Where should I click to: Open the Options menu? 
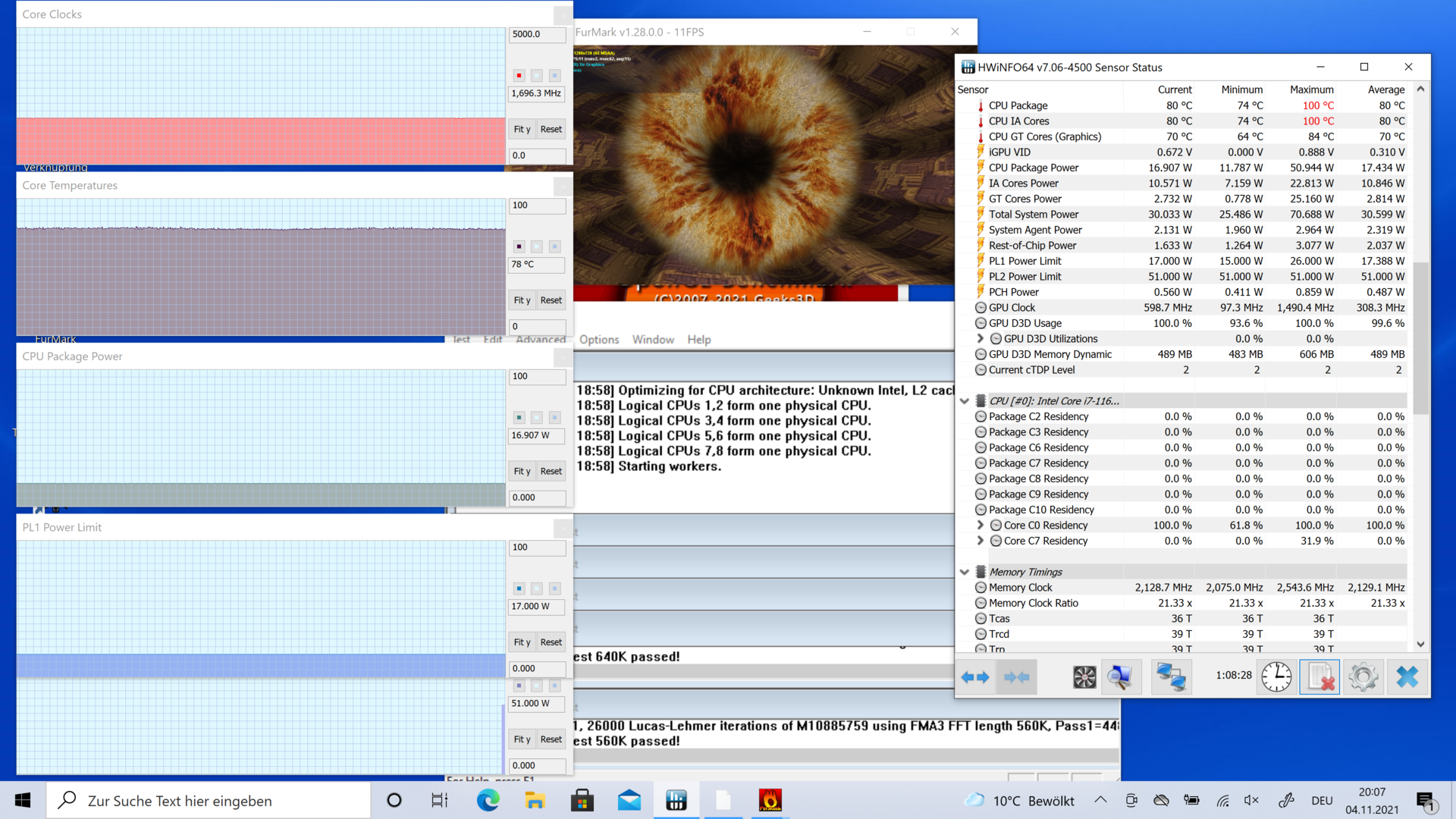[x=599, y=340]
